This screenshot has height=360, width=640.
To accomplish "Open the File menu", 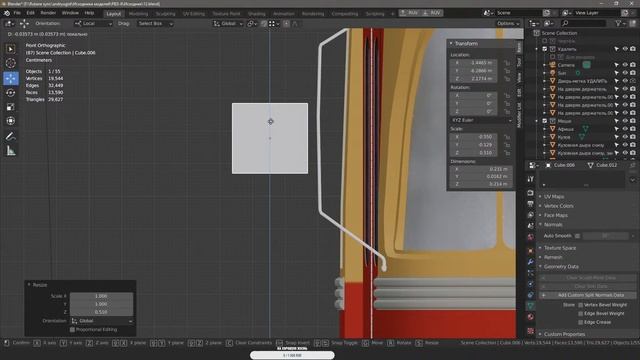I will (17, 13).
